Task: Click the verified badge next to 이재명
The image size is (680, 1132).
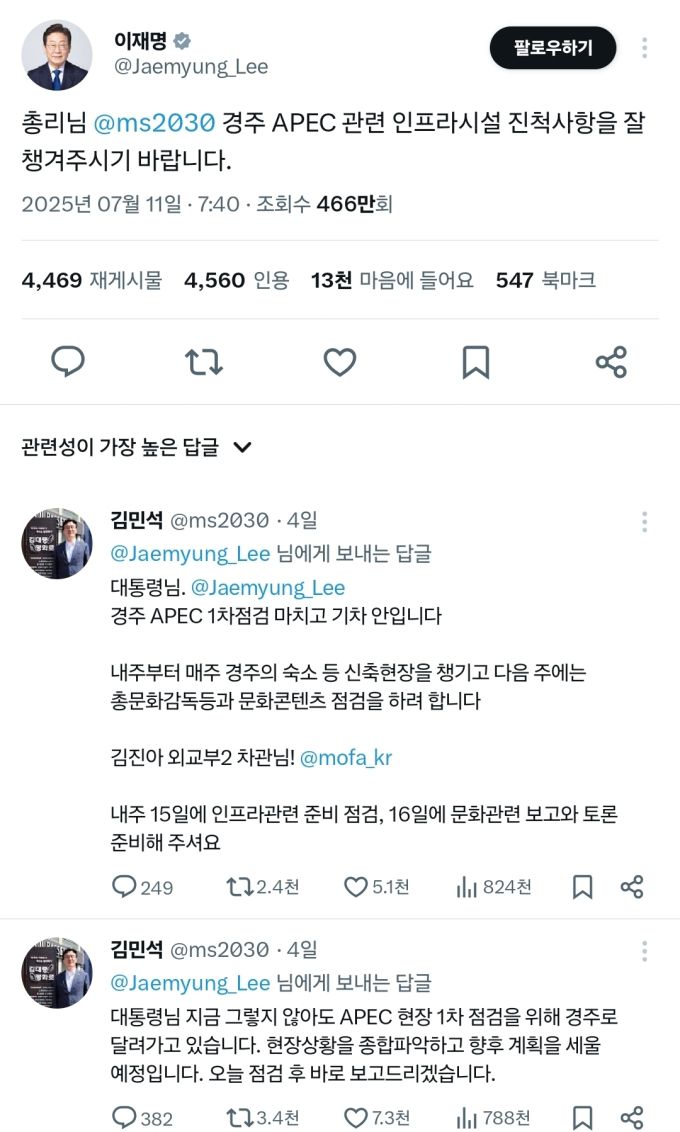Action: (184, 38)
